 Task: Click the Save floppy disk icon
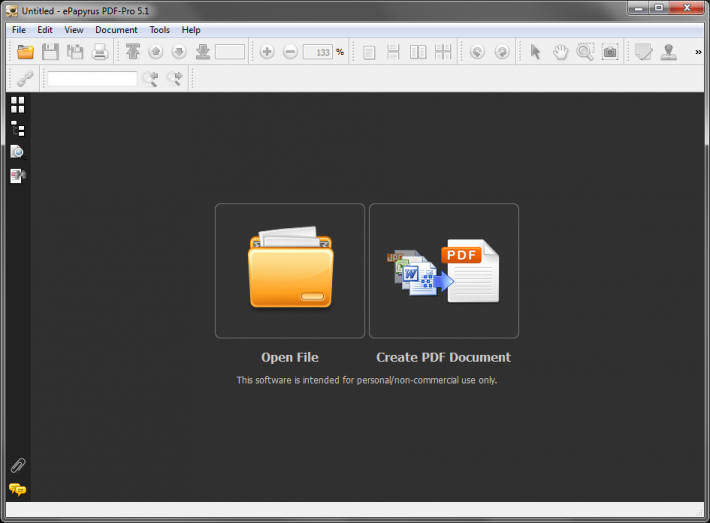50,52
